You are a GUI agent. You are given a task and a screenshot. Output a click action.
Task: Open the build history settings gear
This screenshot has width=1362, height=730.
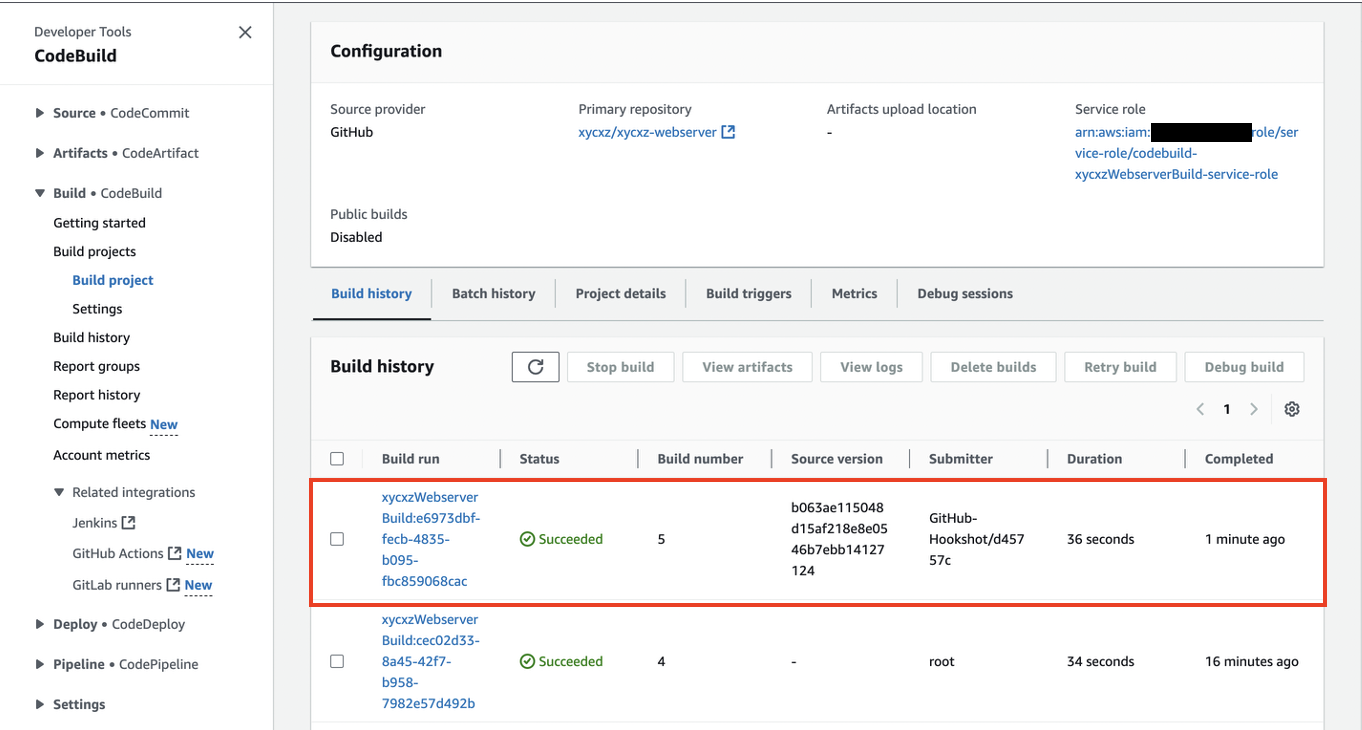pos(1291,409)
